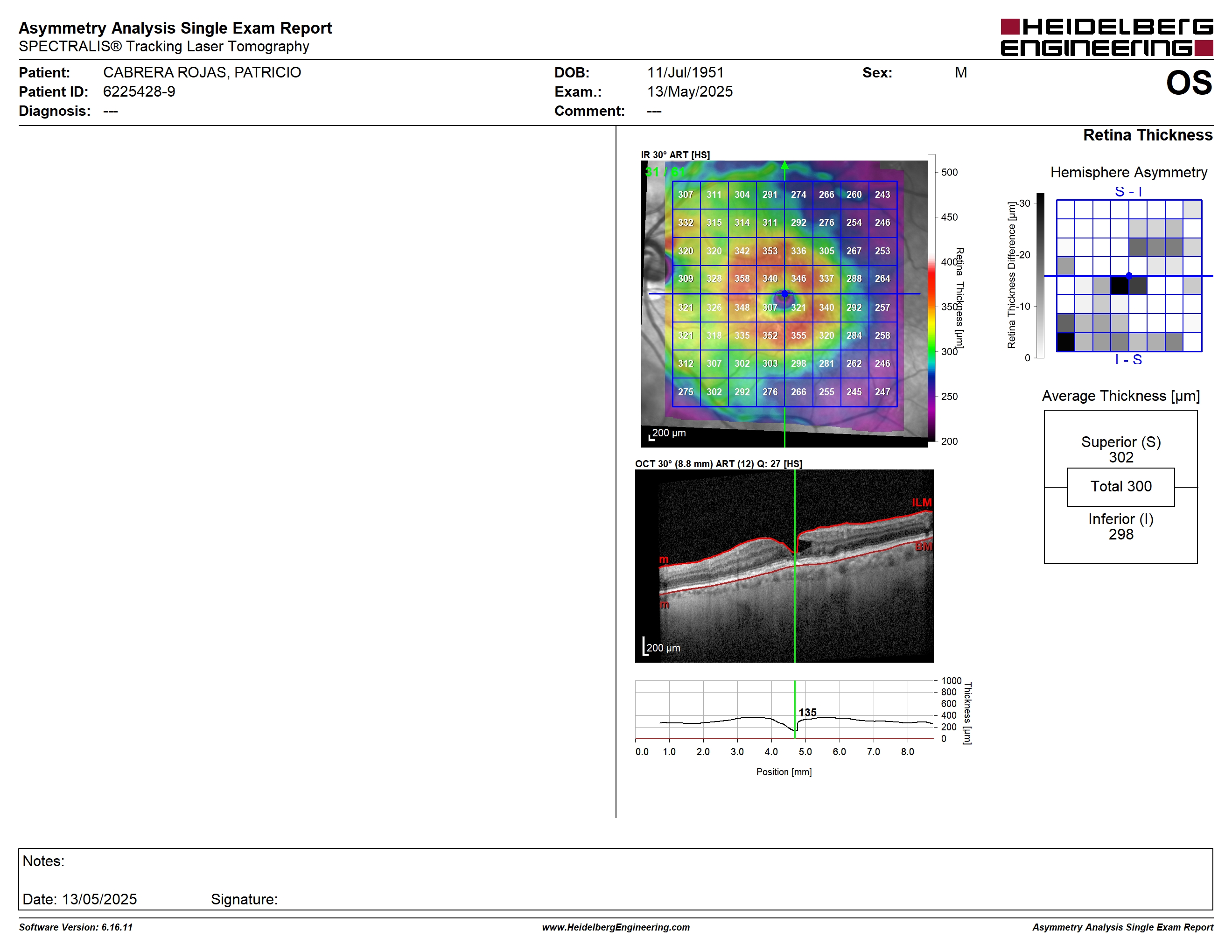
Task: Click the OS eye label
Action: point(1189,83)
